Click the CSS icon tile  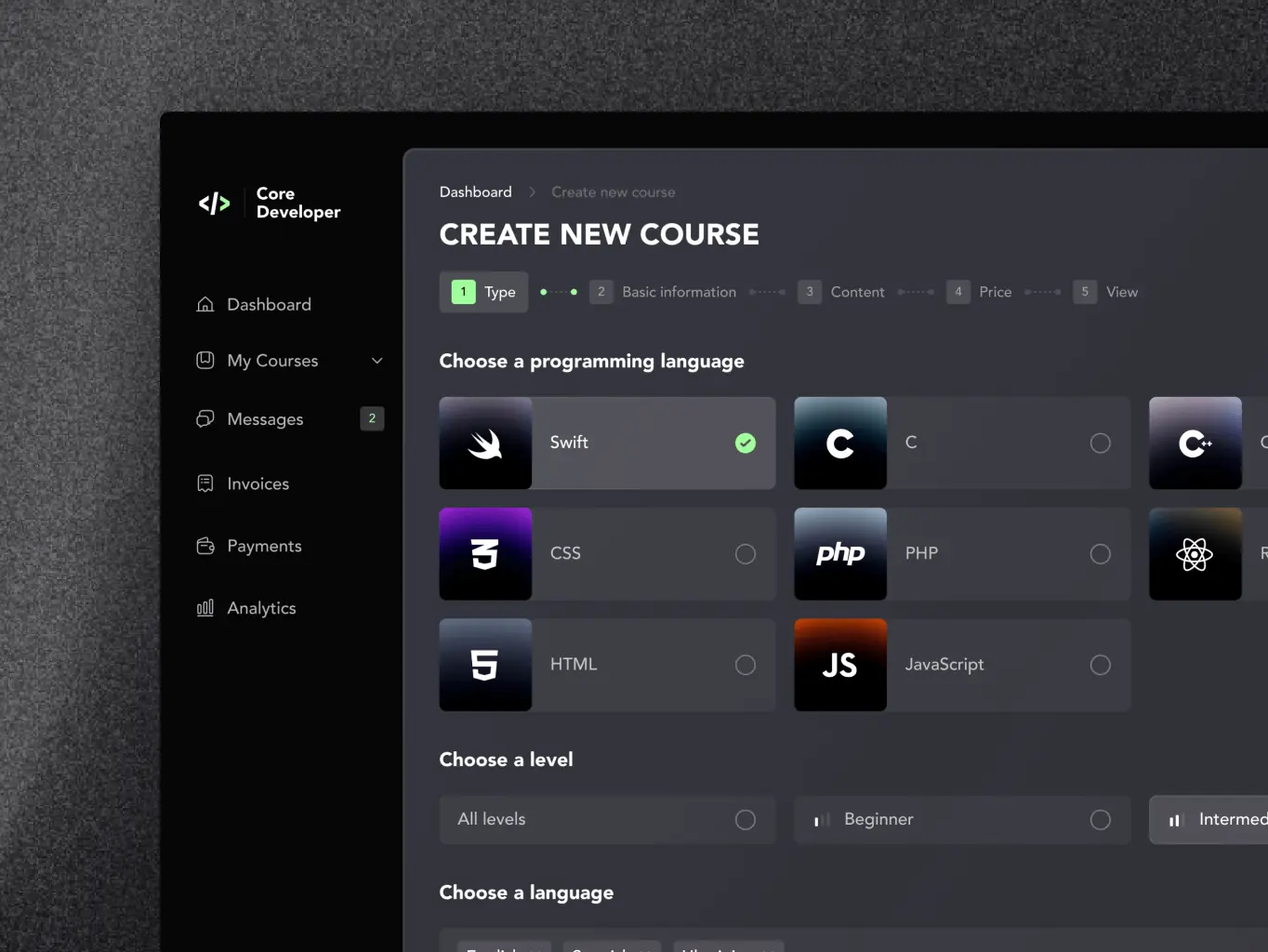485,554
